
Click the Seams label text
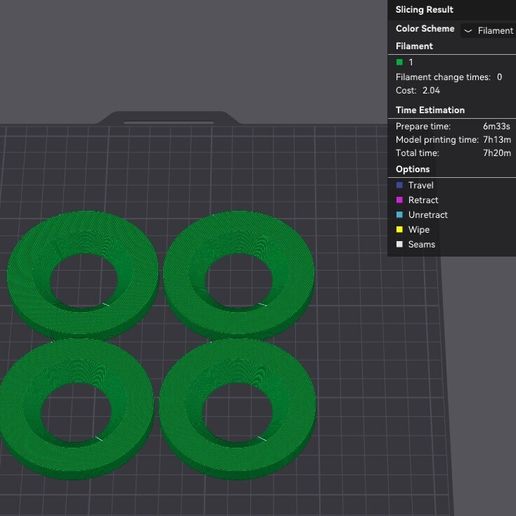pos(422,244)
